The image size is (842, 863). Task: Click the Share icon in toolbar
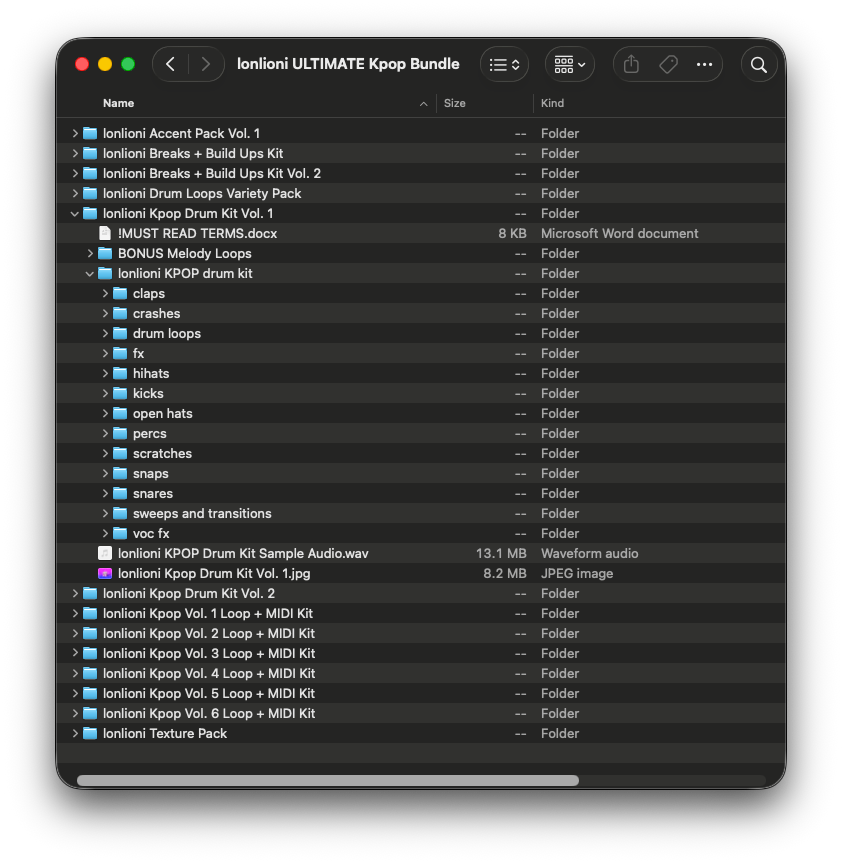(x=631, y=65)
